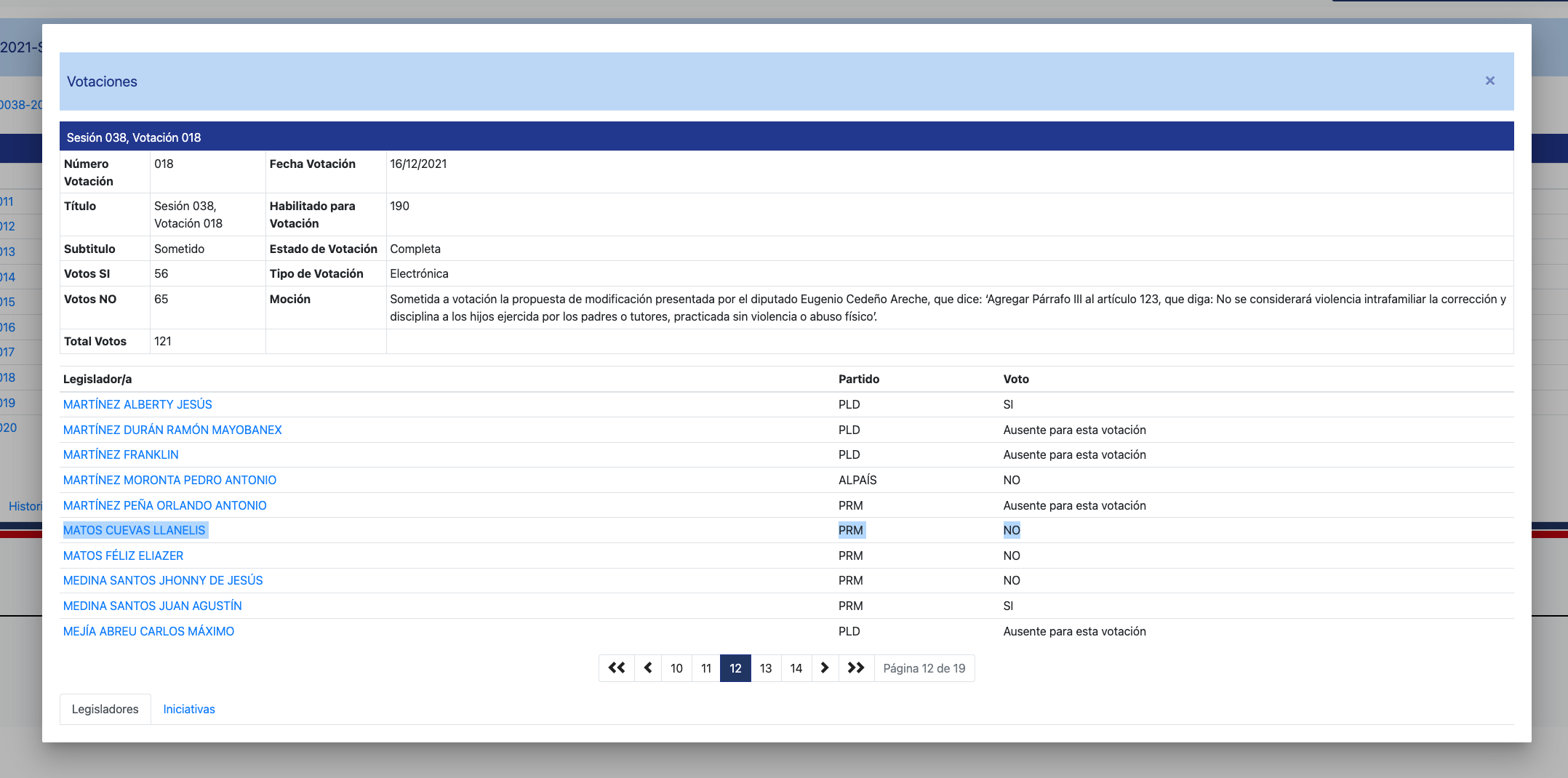Jump to last page with double-right arrows
Viewport: 1568px width, 778px height.
click(856, 668)
